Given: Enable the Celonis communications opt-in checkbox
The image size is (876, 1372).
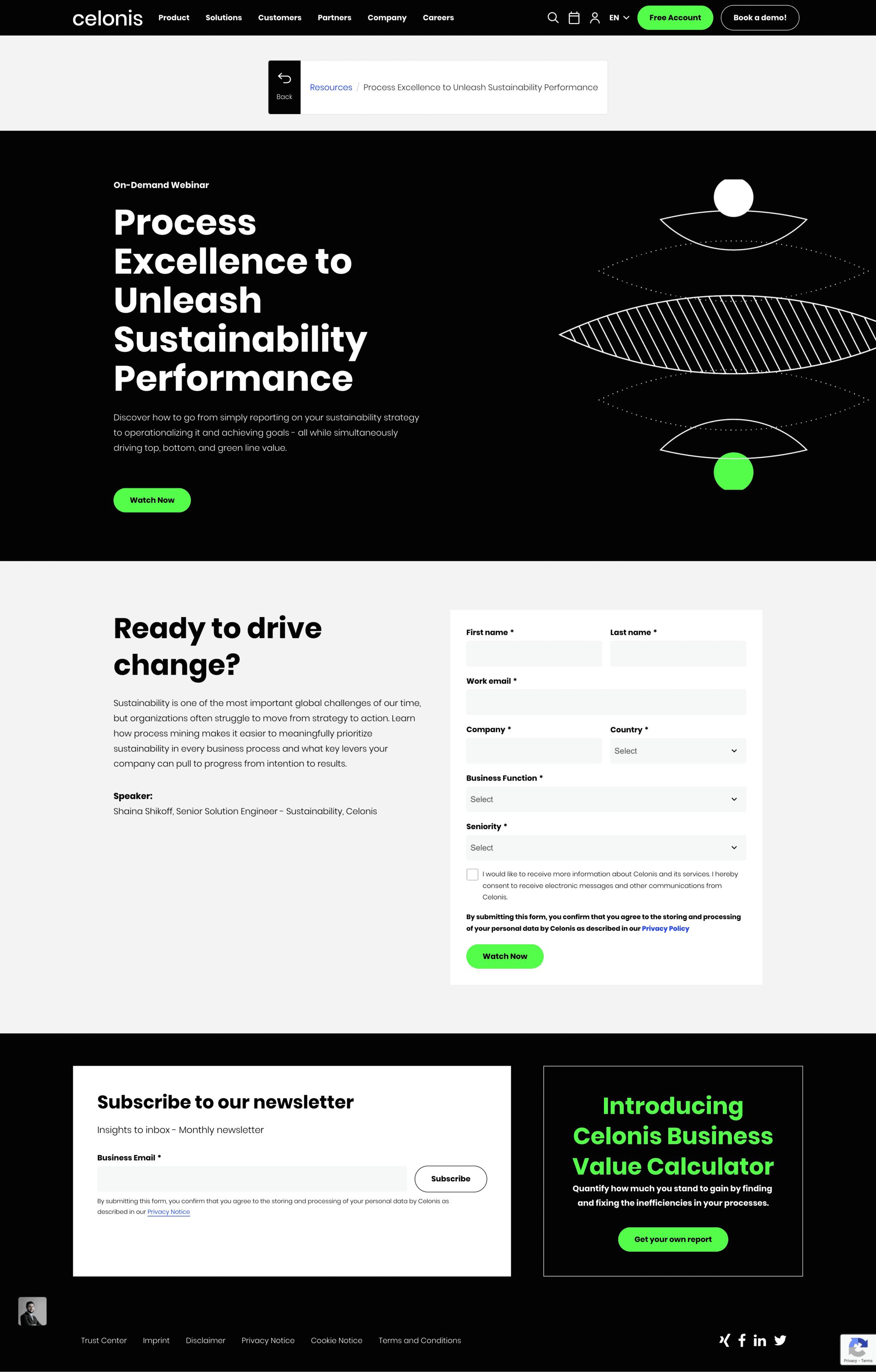Looking at the screenshot, I should point(471,874).
